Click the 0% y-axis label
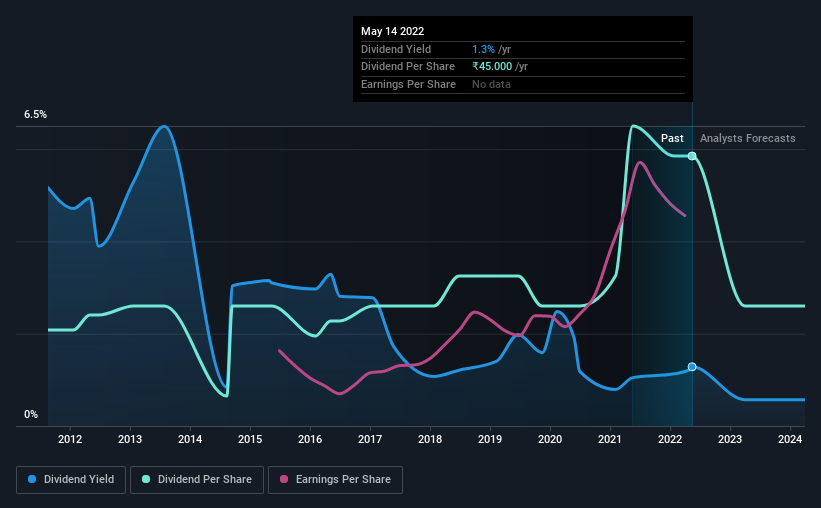This screenshot has height=508, width=821. tap(31, 415)
